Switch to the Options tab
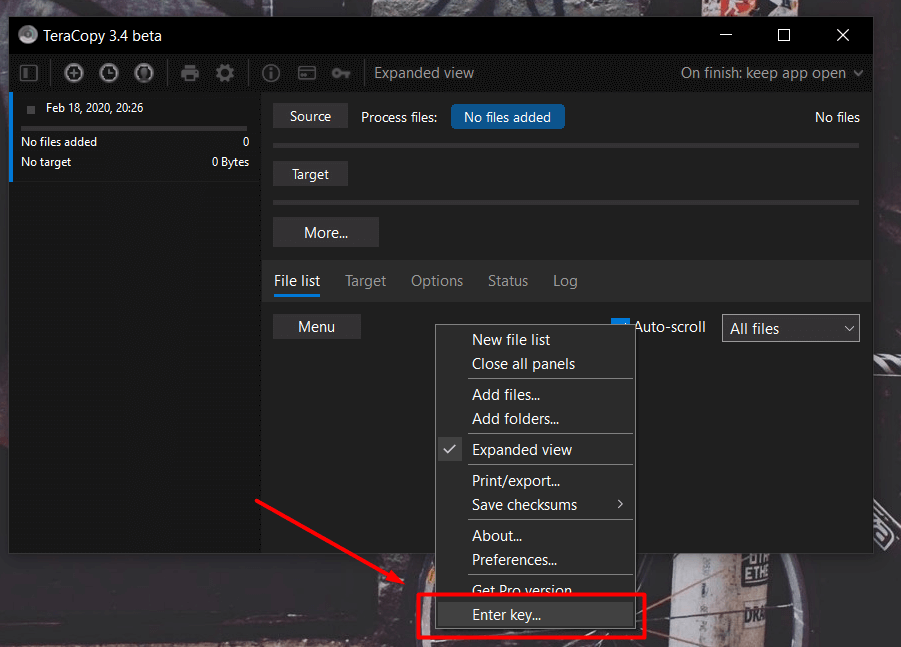 pos(437,280)
